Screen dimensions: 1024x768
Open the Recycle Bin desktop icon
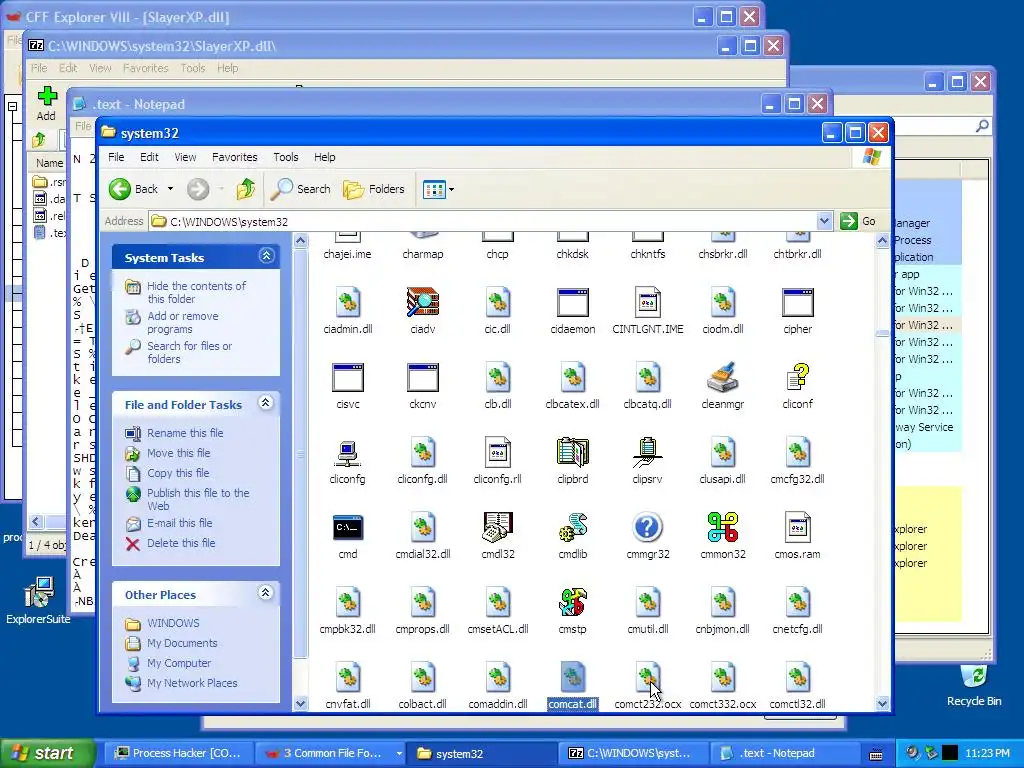pyautogui.click(x=974, y=686)
